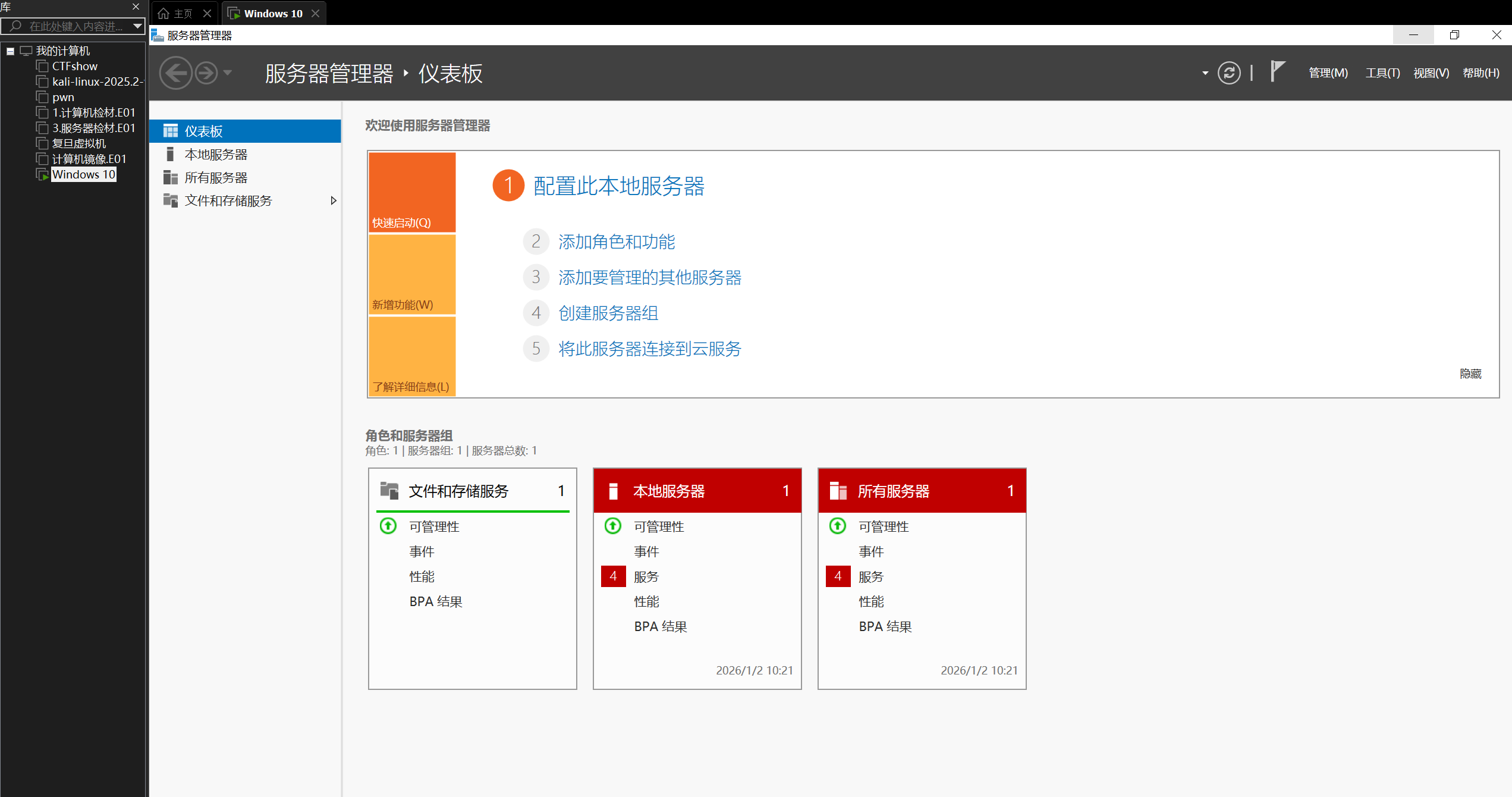Collapse the 我的计算机 tree node
The height and width of the screenshot is (797, 1512).
(x=10, y=51)
